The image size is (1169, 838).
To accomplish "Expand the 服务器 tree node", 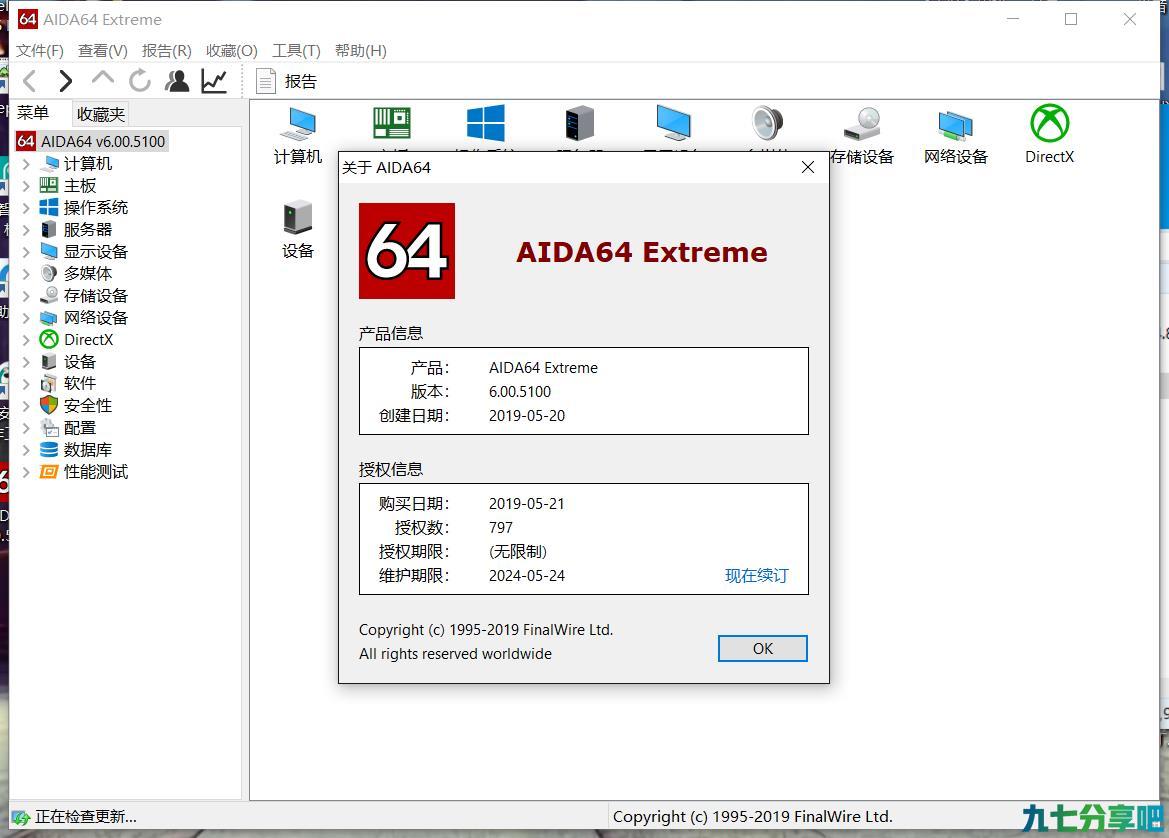I will point(26,230).
